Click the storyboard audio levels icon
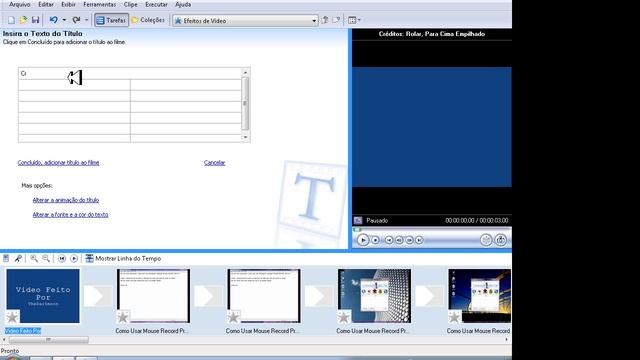Image resolution: width=640 pixels, height=360 pixels. pyautogui.click(x=6, y=258)
